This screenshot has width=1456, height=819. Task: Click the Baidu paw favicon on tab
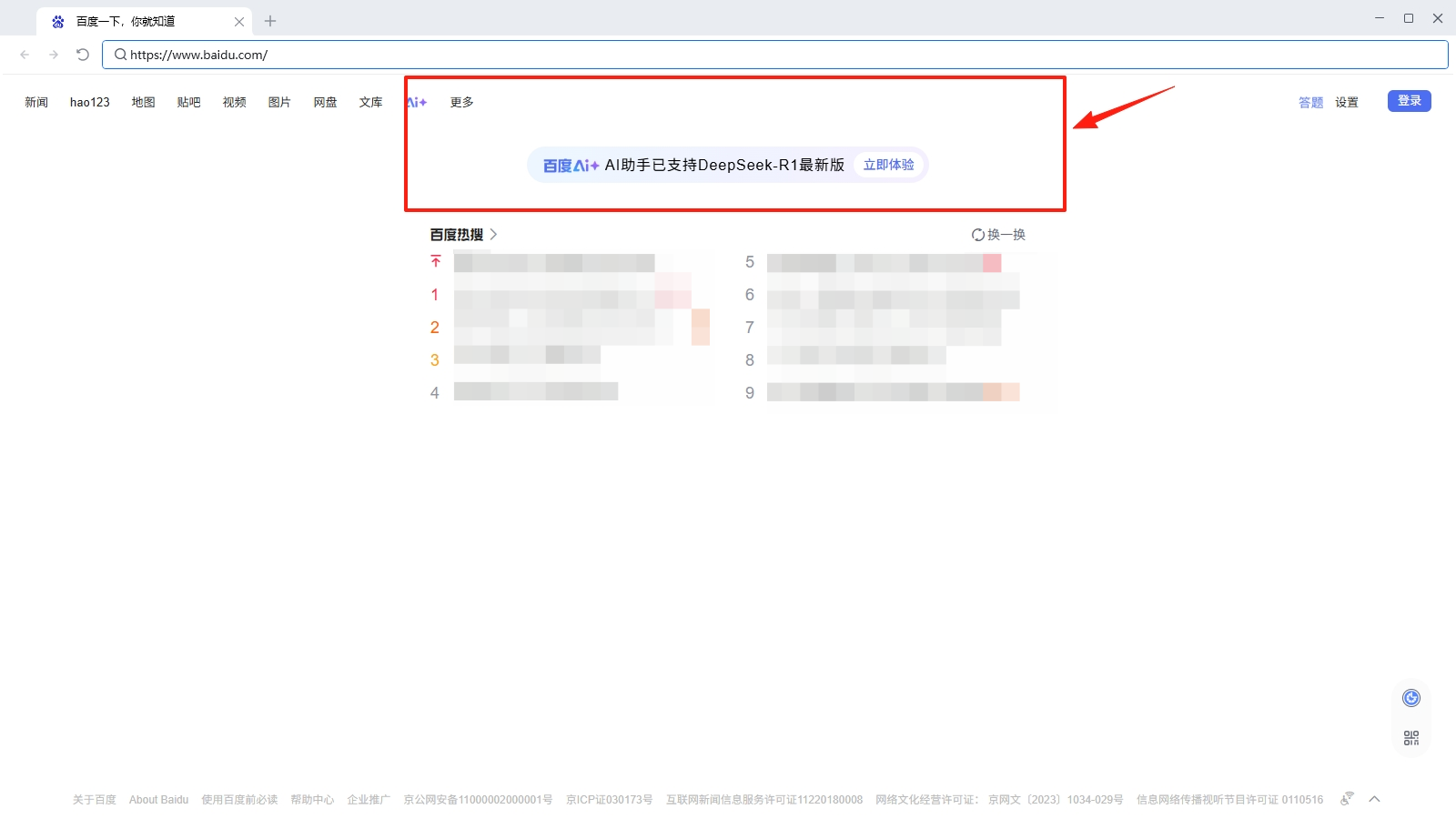[58, 21]
